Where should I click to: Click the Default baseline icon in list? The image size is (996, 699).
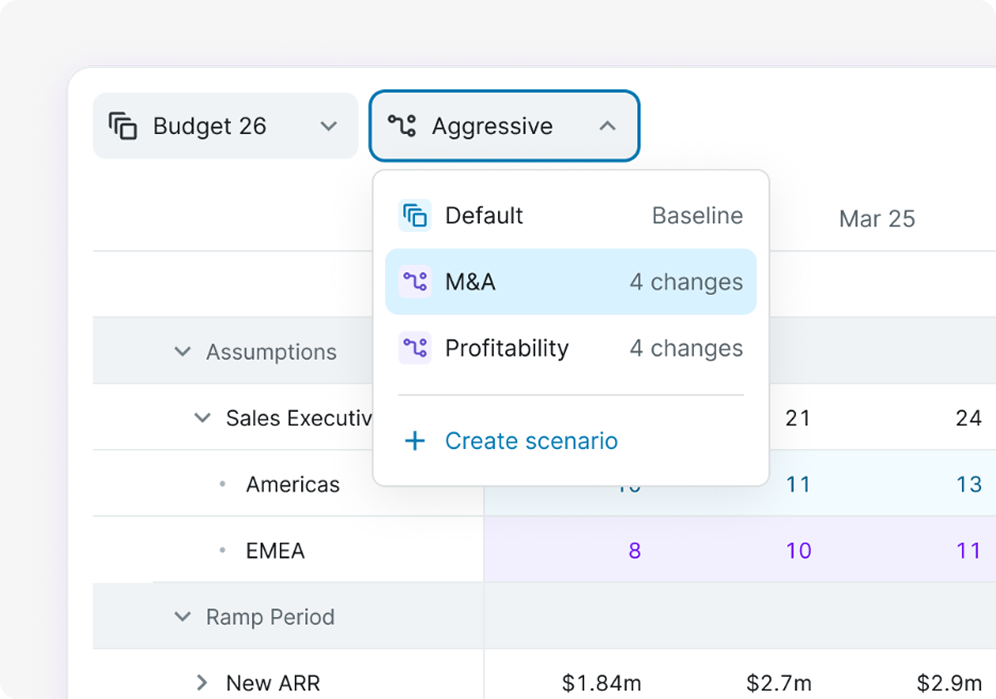(415, 216)
